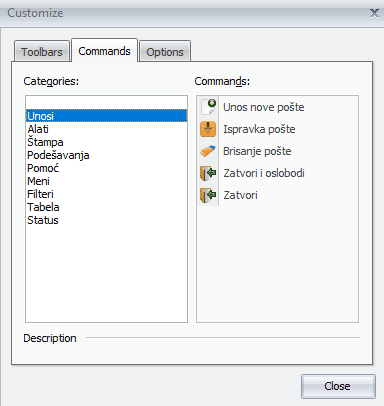Screen dimensions: 384x406
Task: Click the Zatvori i oslobodi door icon
Action: click(208, 173)
